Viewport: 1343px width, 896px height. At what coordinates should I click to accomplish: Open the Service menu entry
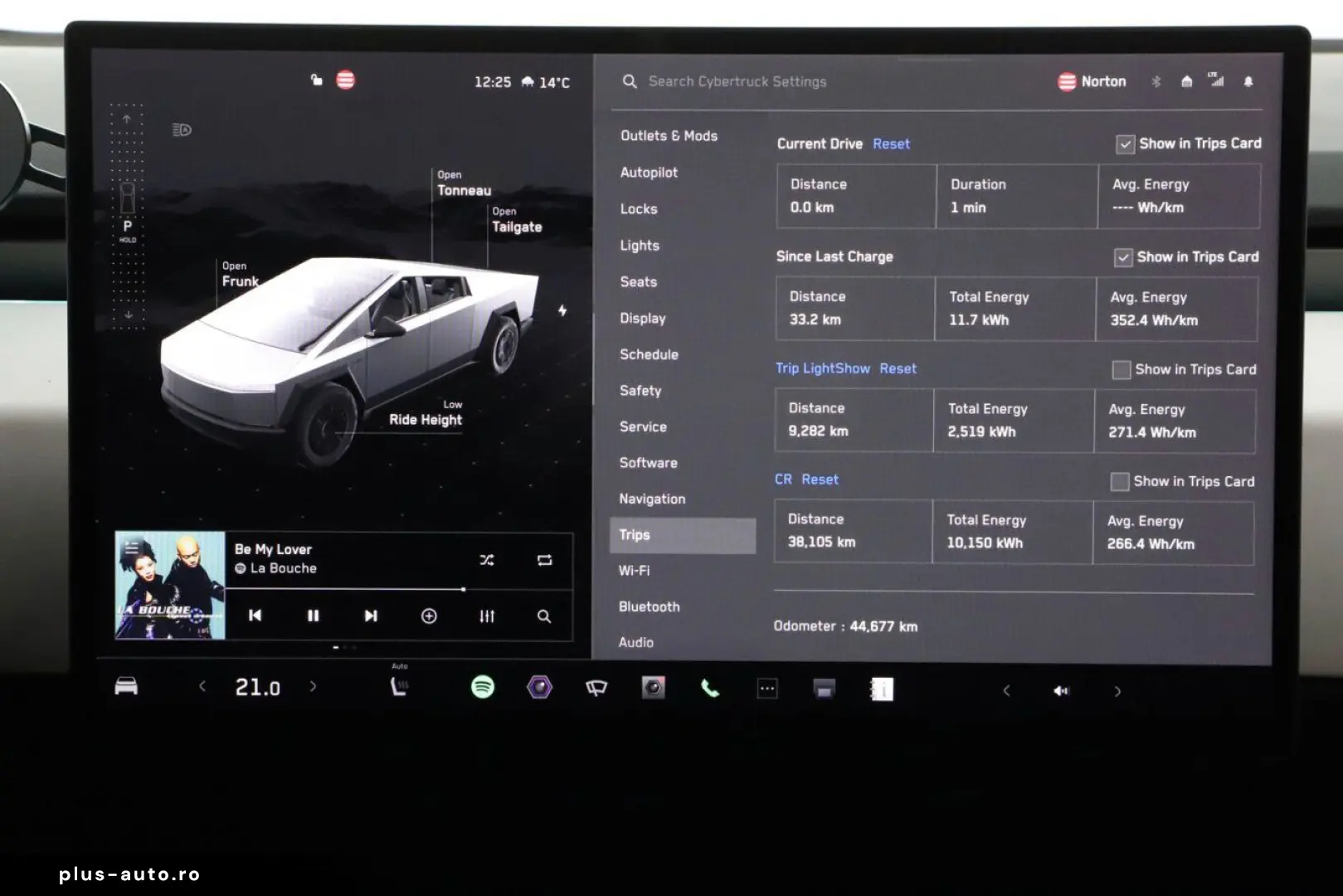[x=643, y=426]
